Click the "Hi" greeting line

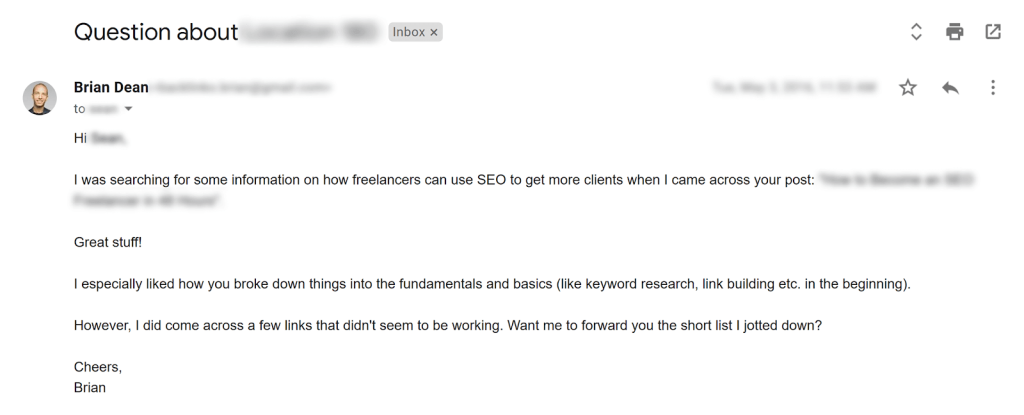[x=100, y=139]
